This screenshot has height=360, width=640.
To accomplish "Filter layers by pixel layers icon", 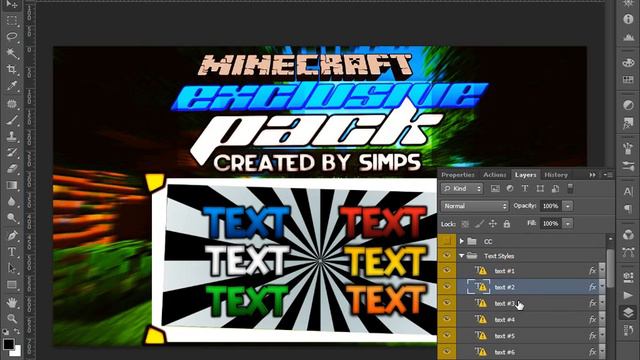I will coord(495,189).
